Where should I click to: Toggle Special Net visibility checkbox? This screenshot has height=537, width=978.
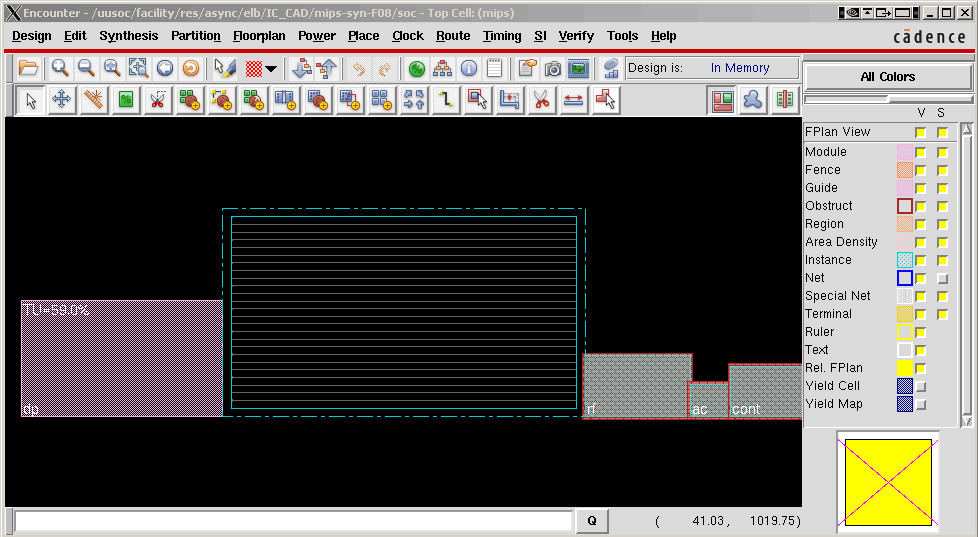pos(921,296)
